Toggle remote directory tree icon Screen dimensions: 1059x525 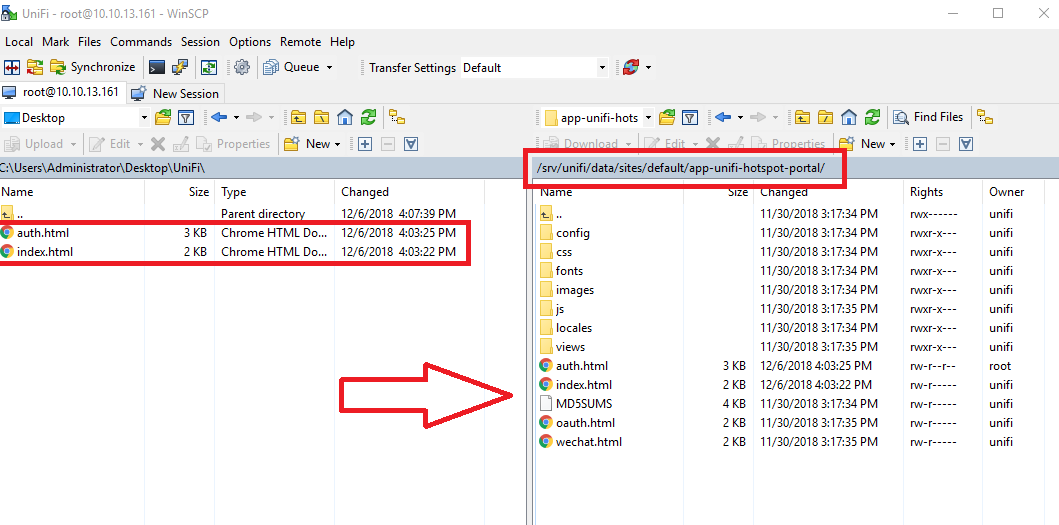tap(985, 118)
